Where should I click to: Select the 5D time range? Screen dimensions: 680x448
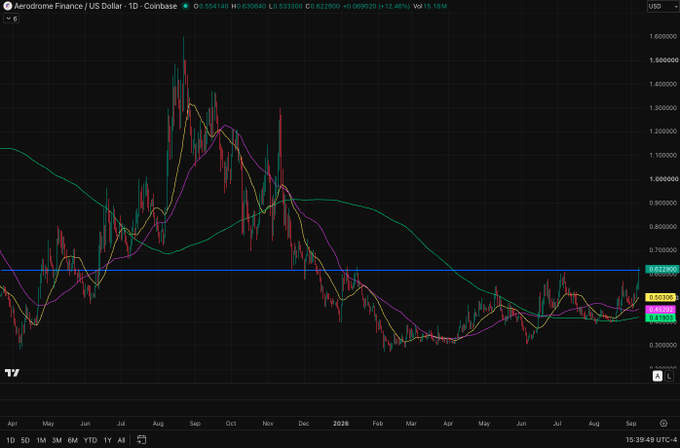[25, 440]
